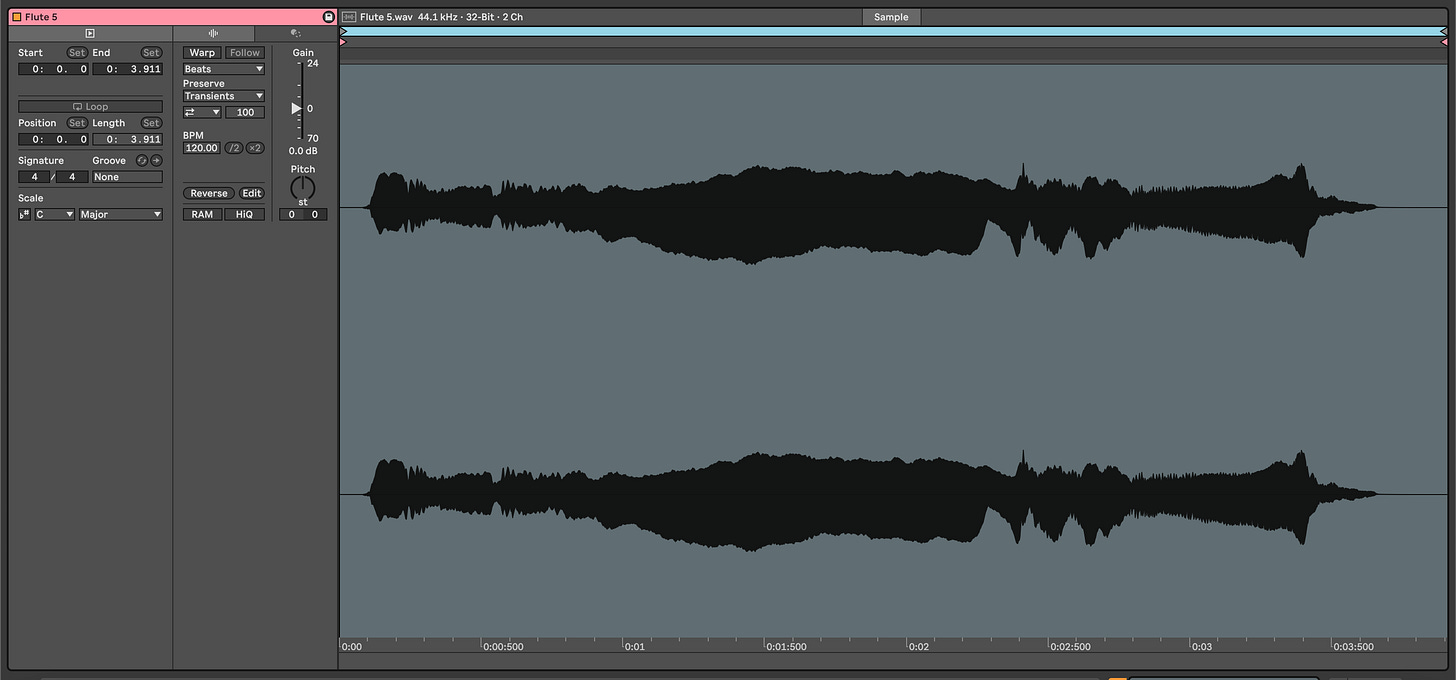Click the halve tempo /2 button
Viewport: 1456px width, 680px height.
pos(234,148)
